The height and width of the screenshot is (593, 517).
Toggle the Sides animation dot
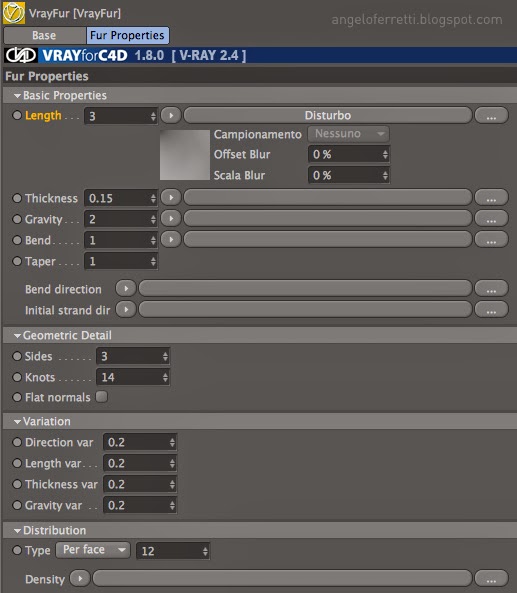[17, 356]
